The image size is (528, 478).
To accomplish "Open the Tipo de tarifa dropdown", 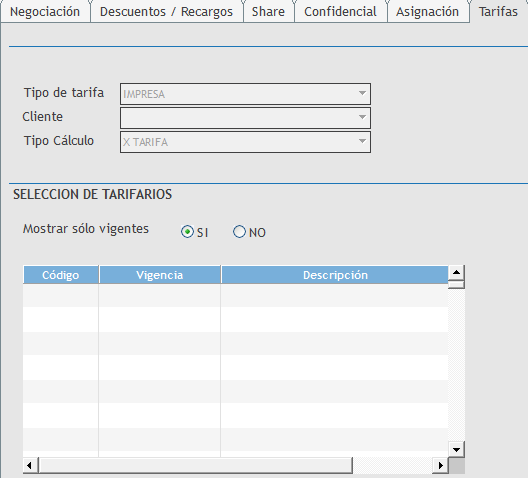I will click(x=245, y=94).
